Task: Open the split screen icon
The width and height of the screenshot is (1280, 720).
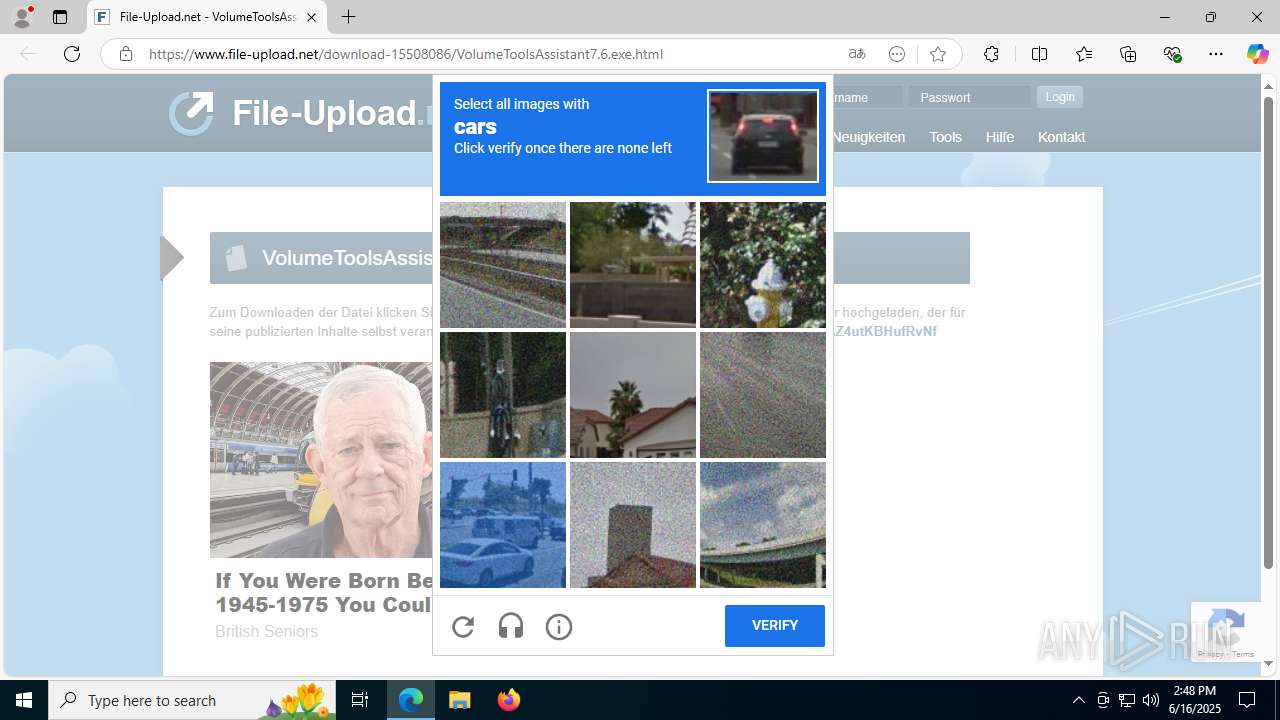Action: [1039, 54]
